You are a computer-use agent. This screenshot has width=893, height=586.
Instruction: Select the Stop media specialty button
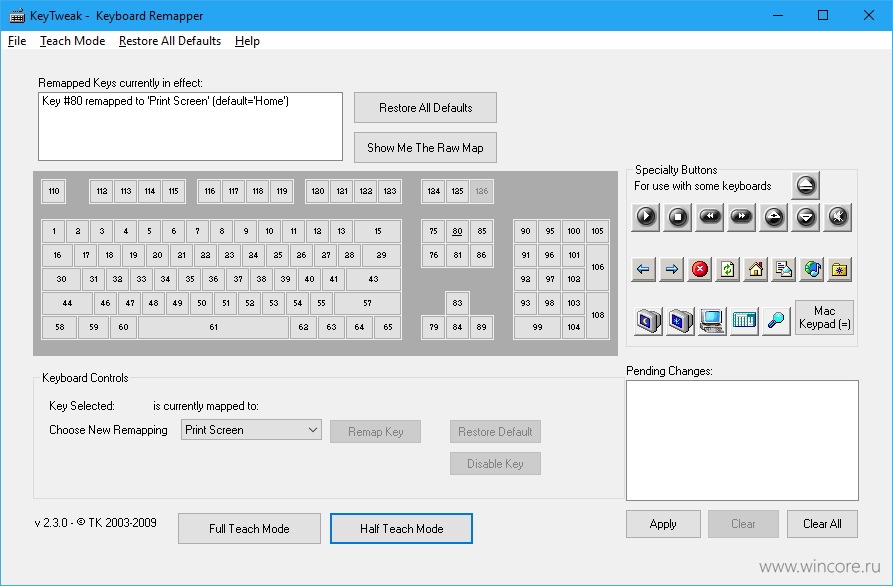(x=678, y=217)
